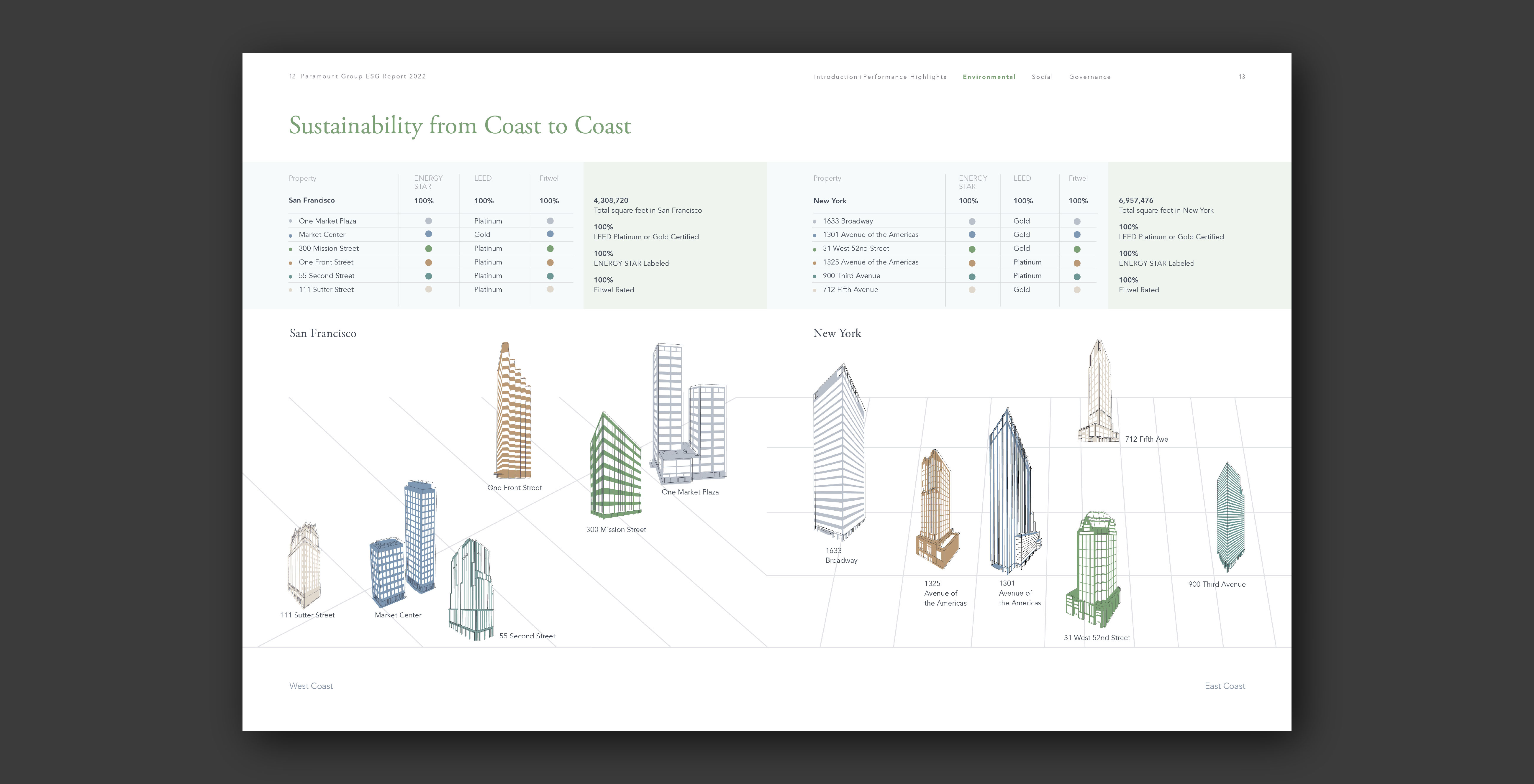This screenshot has height=784, width=1534.
Task: Click 'Sustainability from Coast to Coast' heading
Action: coord(460,126)
